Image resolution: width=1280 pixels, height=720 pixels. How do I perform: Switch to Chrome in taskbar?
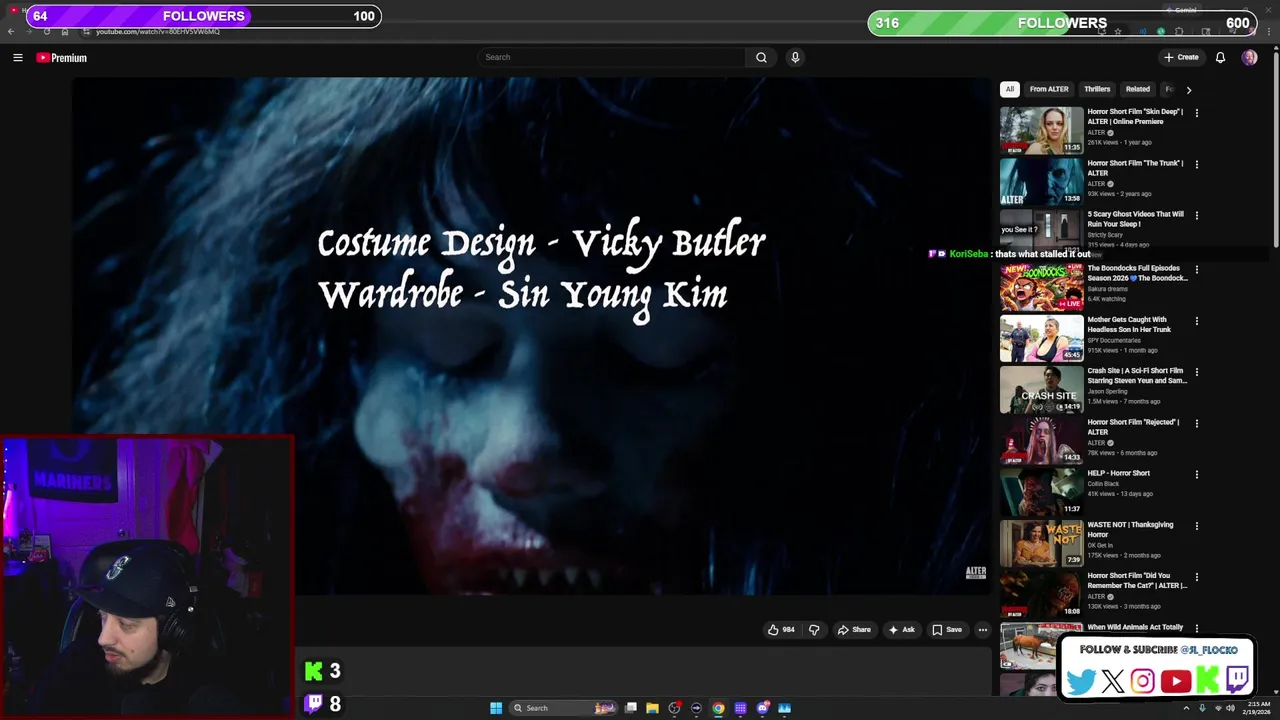[718, 708]
